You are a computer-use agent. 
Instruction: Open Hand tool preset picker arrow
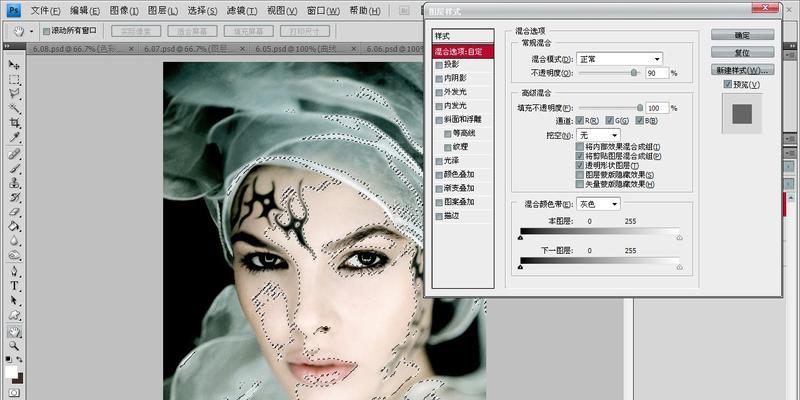[31, 32]
